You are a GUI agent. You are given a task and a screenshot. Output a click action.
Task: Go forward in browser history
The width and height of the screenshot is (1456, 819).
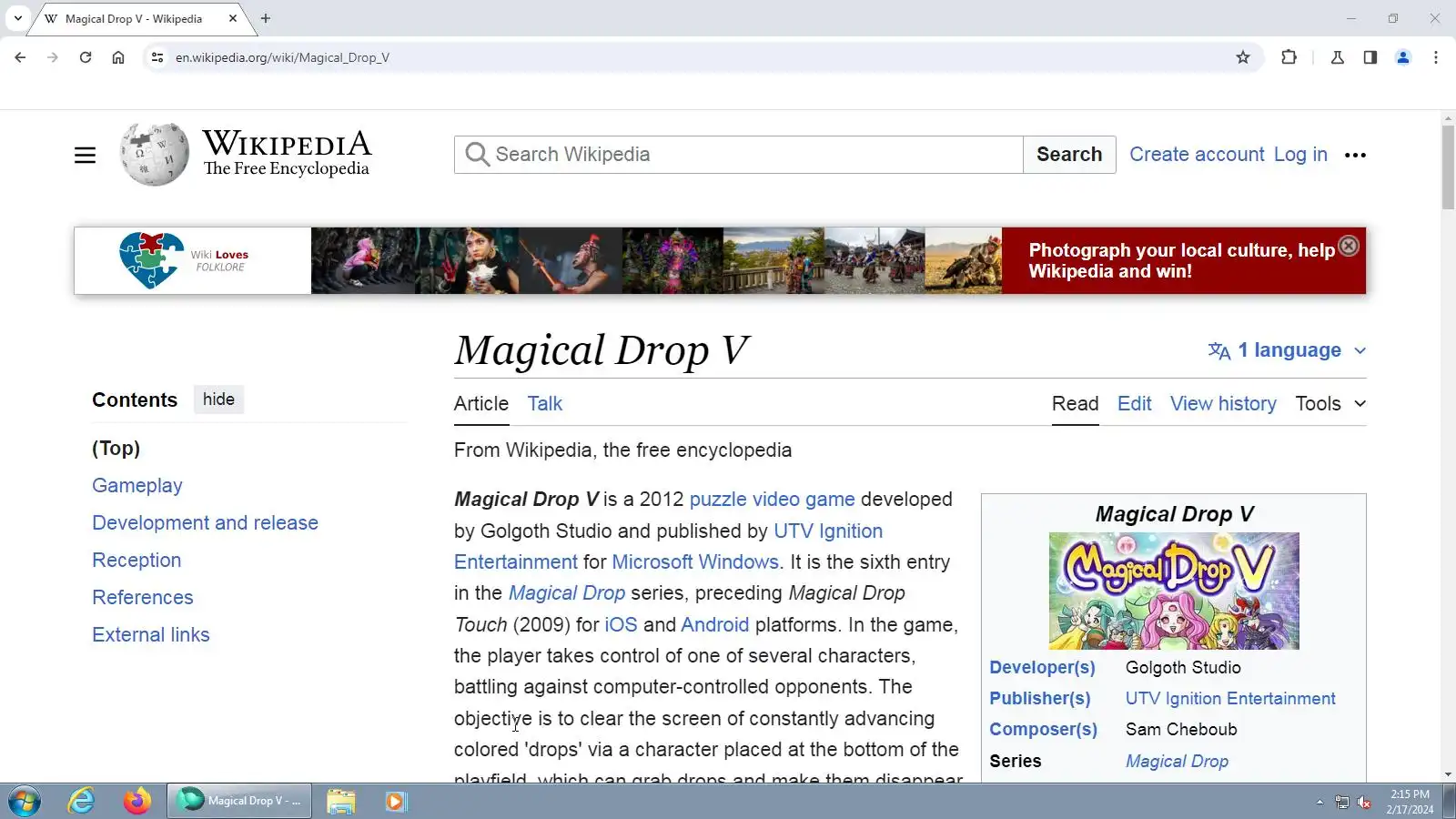pyautogui.click(x=53, y=57)
